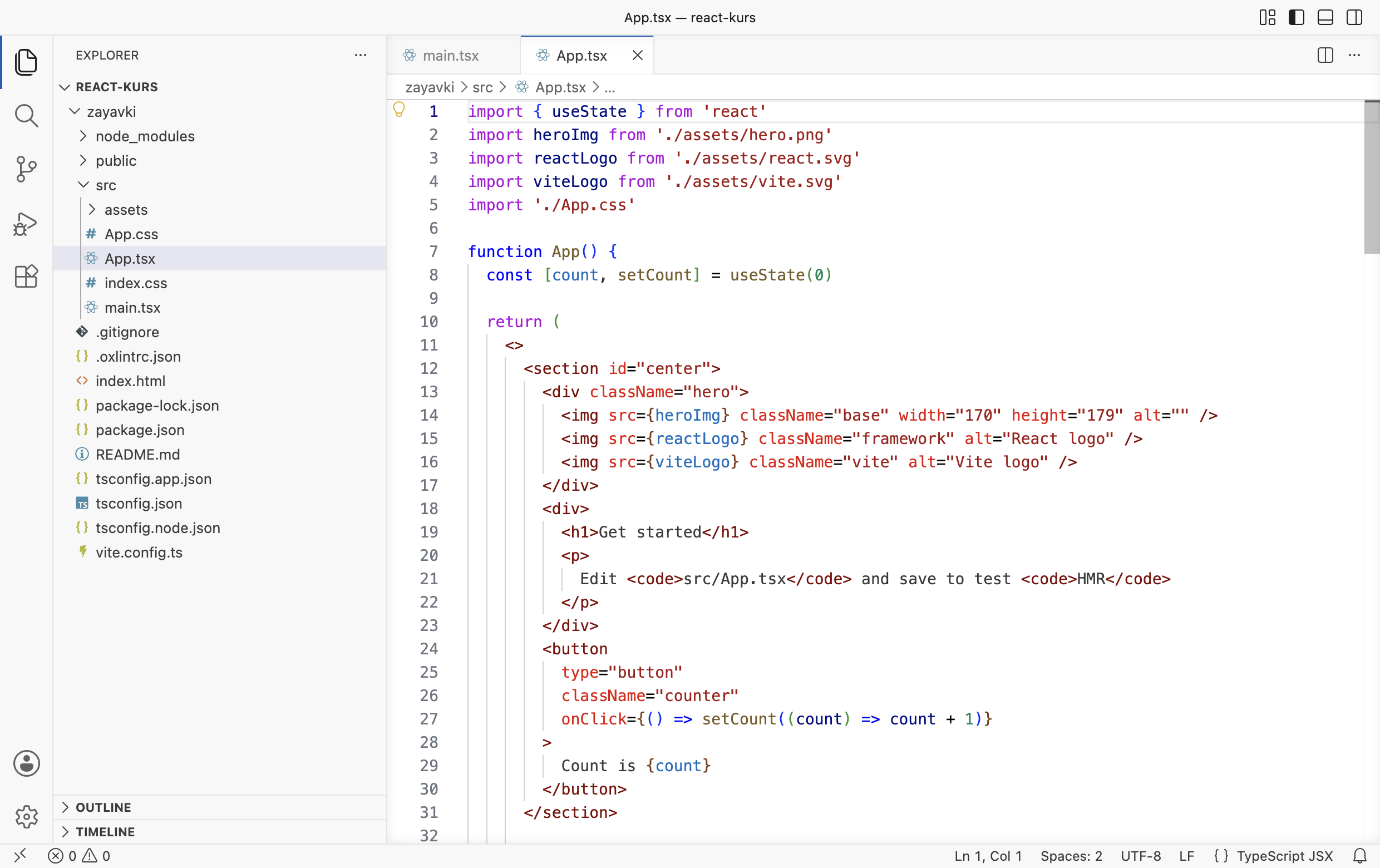Click 'Get started' heading text line 19
Image resolution: width=1380 pixels, height=868 pixels.
pyautogui.click(x=650, y=532)
